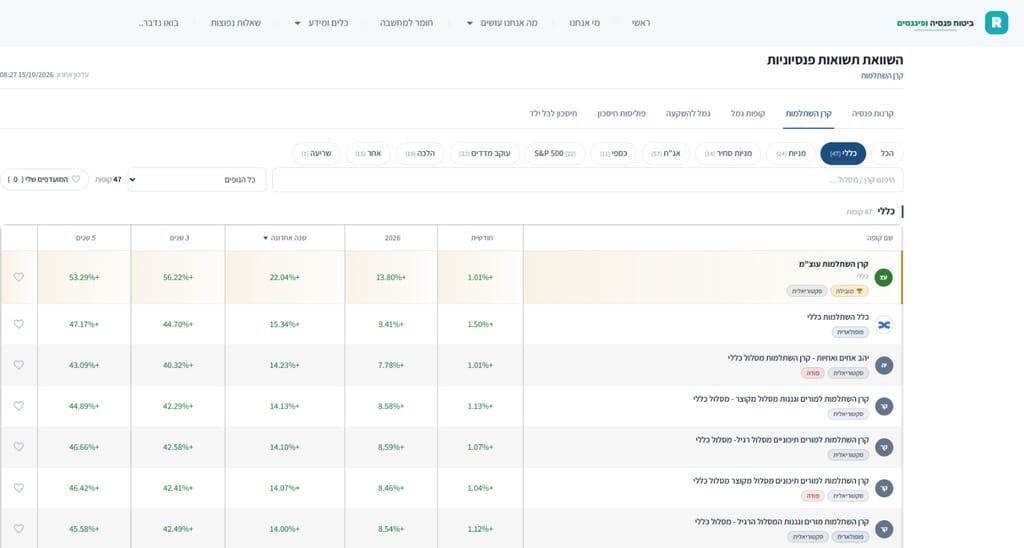Switch to פוליסות חיסכון tab

(x=621, y=114)
